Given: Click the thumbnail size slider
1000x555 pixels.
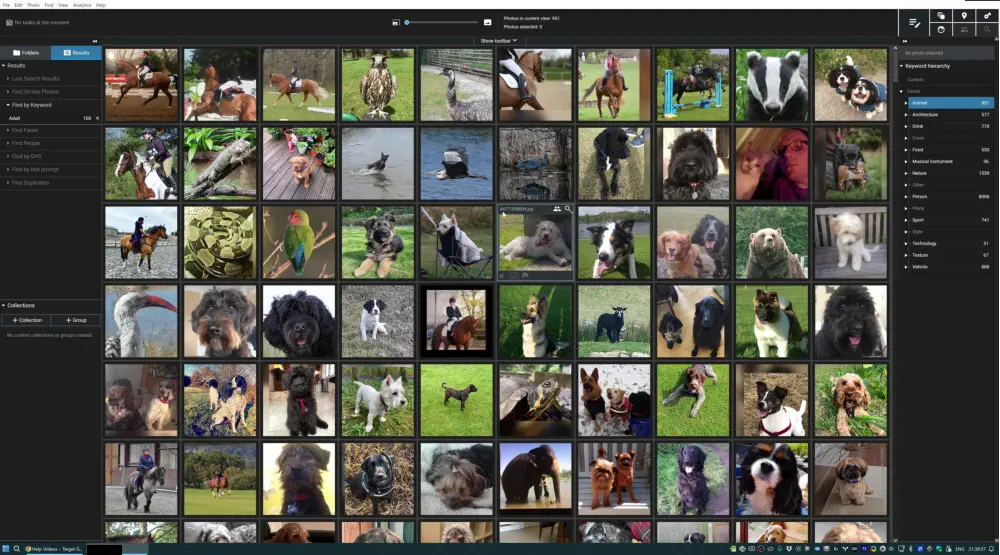Looking at the screenshot, I should (x=440, y=21).
